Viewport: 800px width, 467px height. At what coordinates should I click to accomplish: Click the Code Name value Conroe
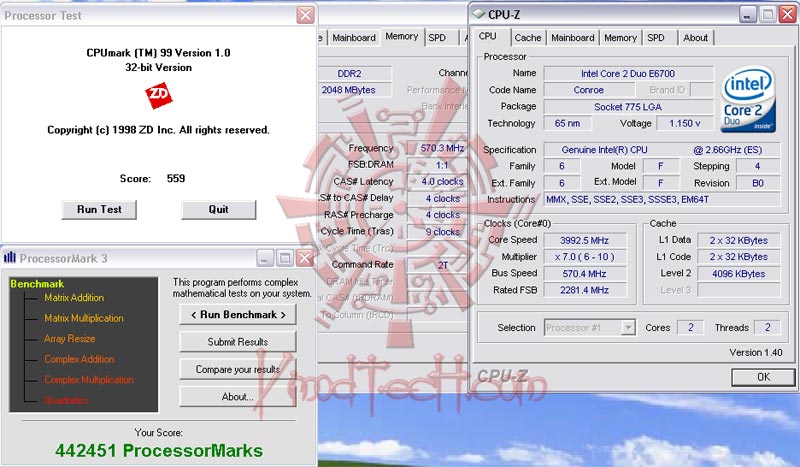588,90
